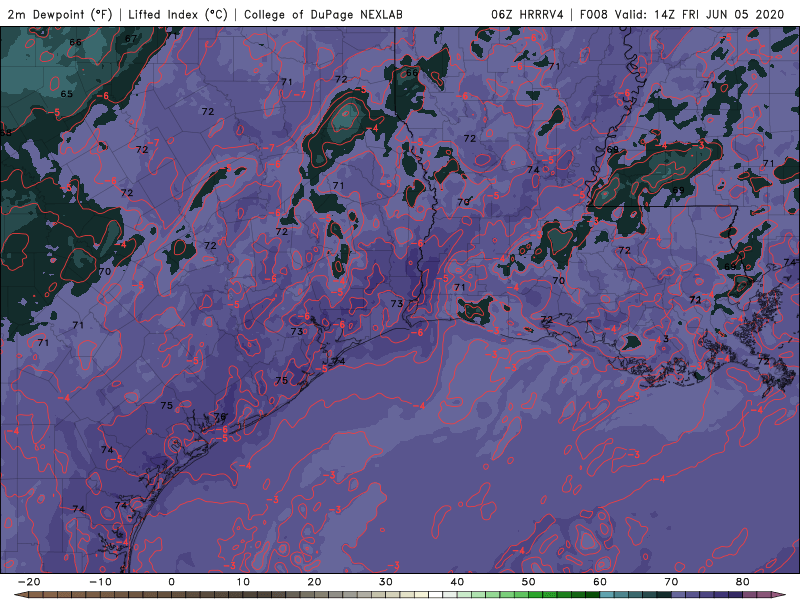Click the "Lifted Index (°C)" title text
This screenshot has width=800, height=600.
coord(178,14)
